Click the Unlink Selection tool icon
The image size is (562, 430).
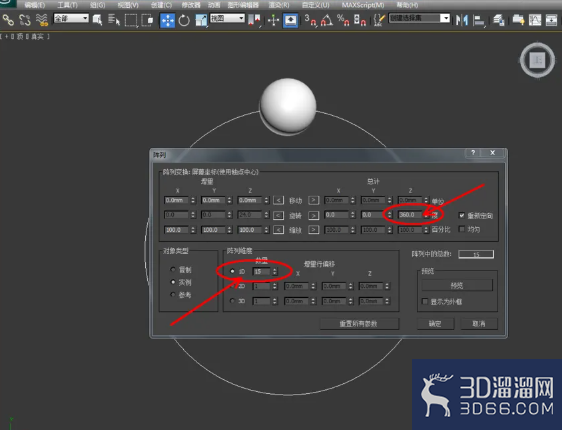tap(25, 20)
